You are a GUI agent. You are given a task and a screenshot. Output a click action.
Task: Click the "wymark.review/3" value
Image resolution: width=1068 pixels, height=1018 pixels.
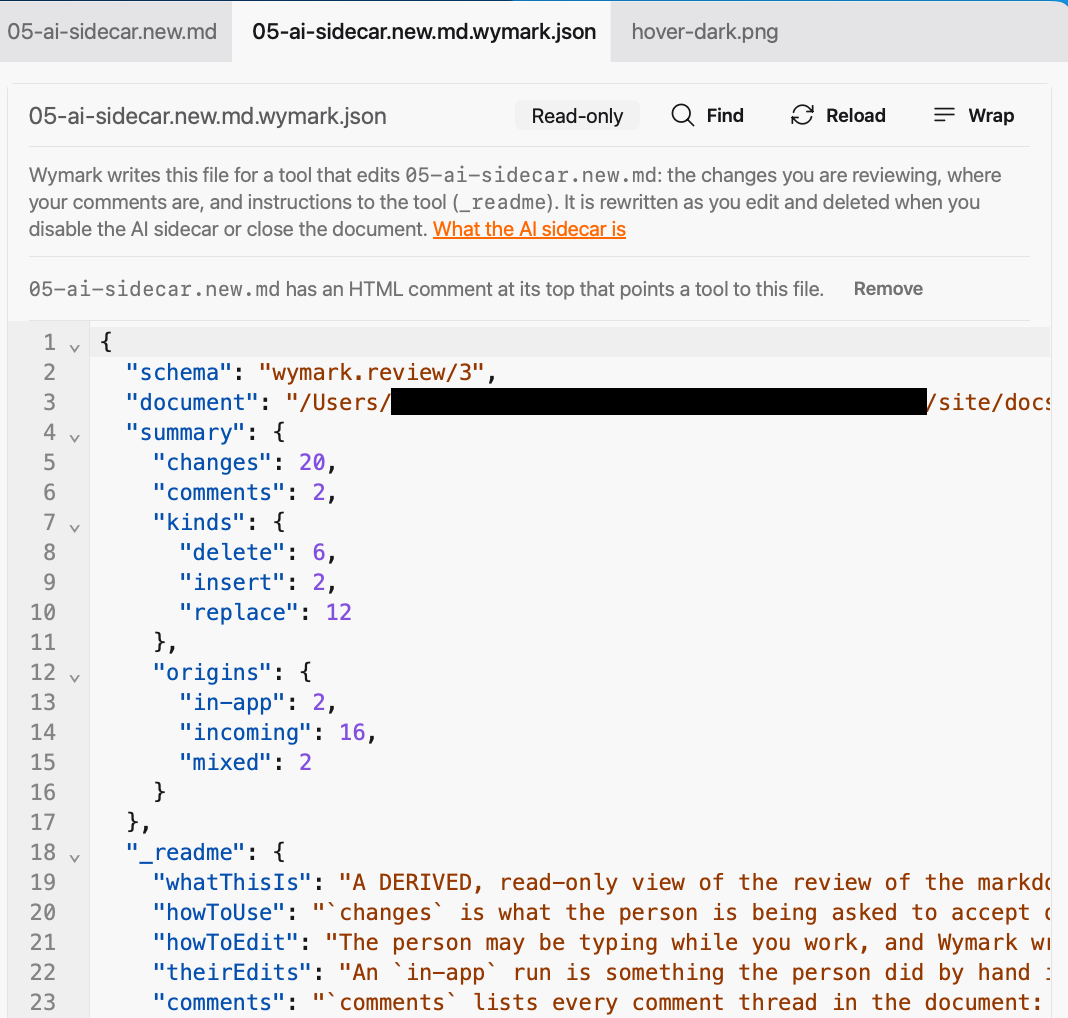pyautogui.click(x=371, y=372)
